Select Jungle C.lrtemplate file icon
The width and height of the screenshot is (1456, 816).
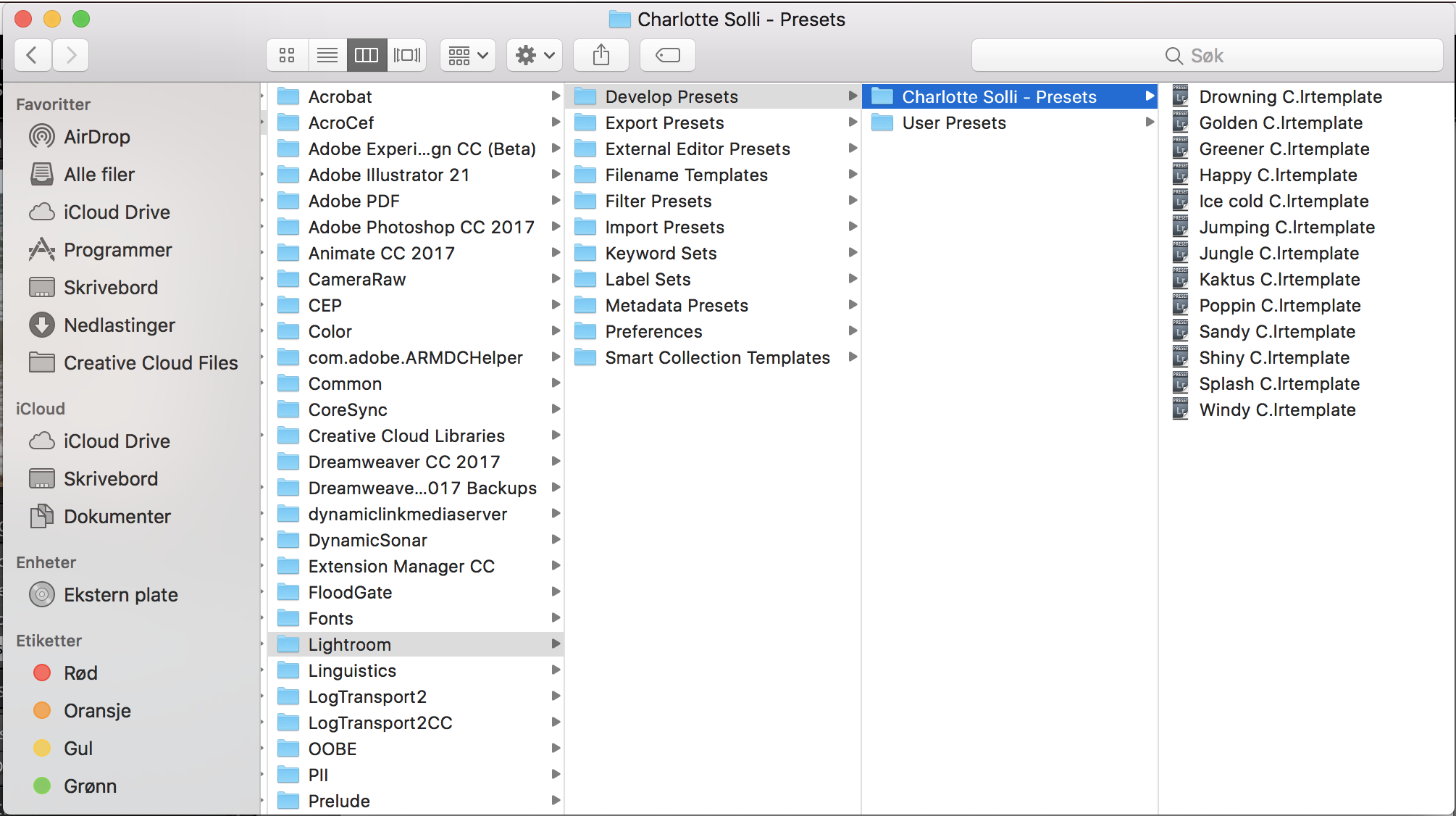coord(1181,253)
